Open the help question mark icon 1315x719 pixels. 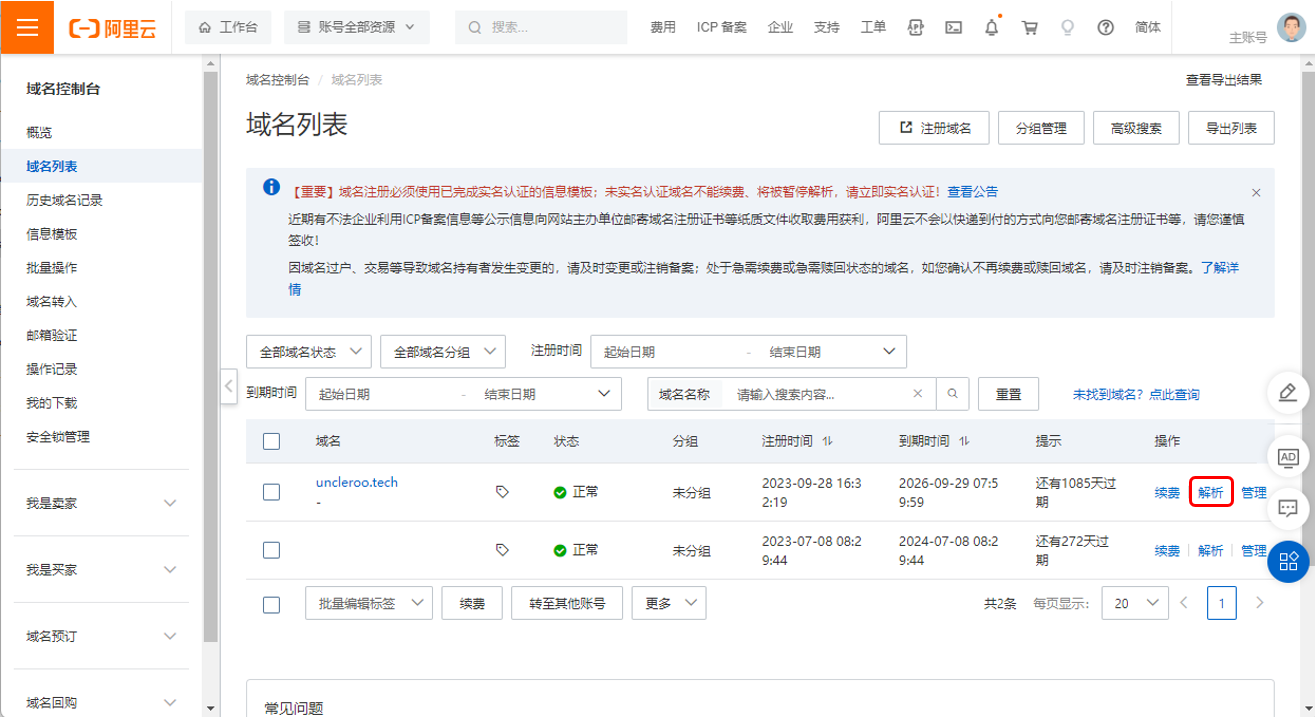(1105, 28)
